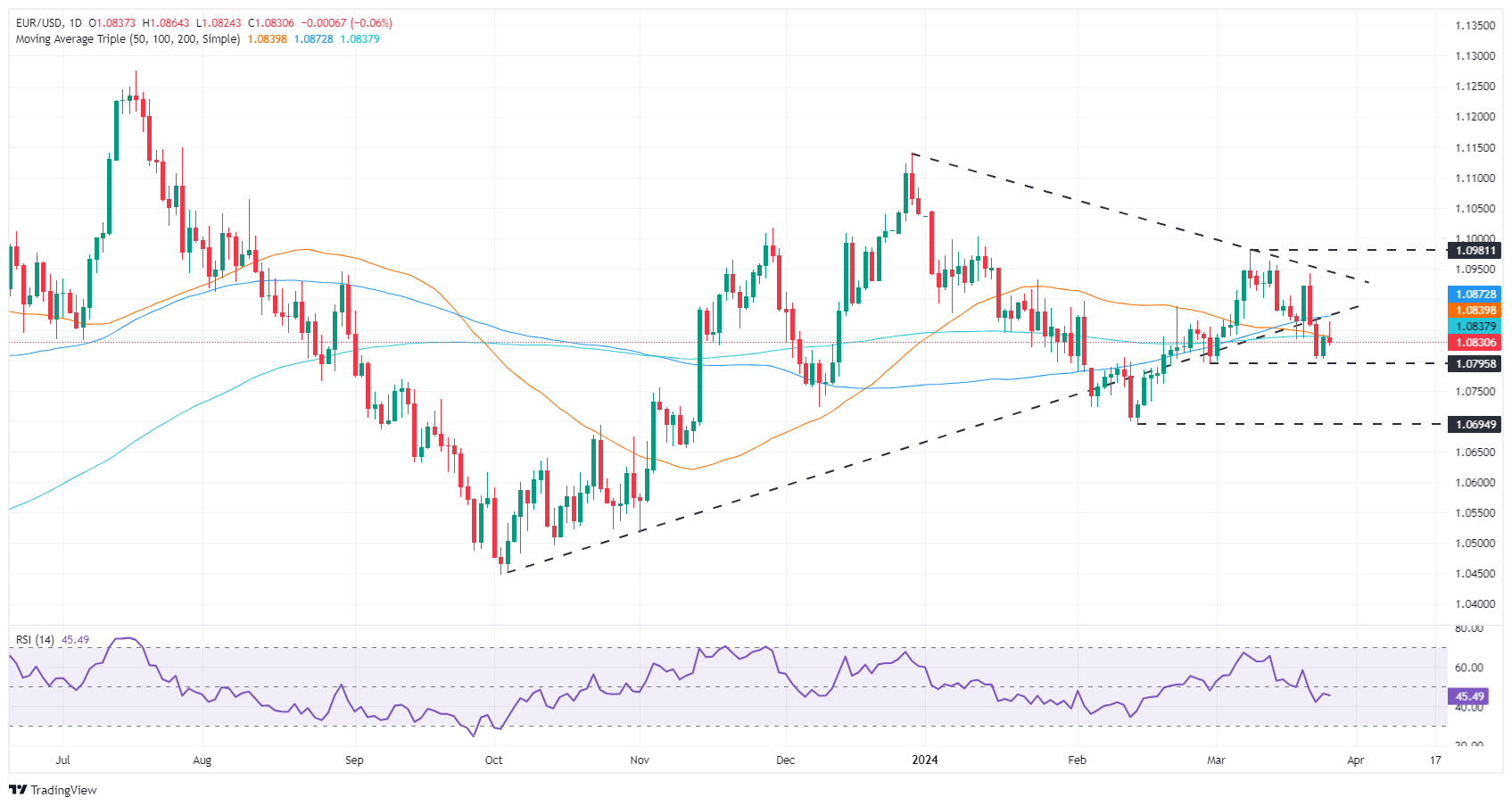
Task: Click the Apr label on time axis
Action: [1355, 760]
